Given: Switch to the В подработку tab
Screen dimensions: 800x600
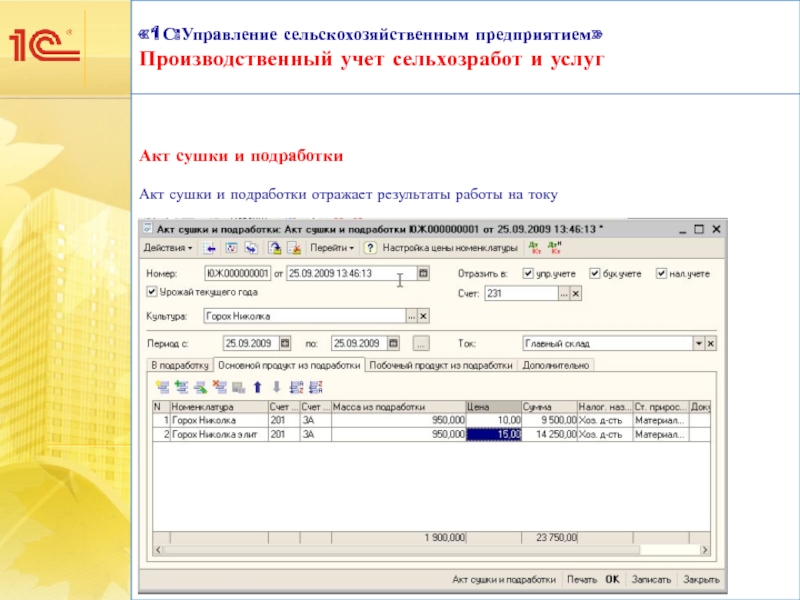Looking at the screenshot, I should 180,365.
